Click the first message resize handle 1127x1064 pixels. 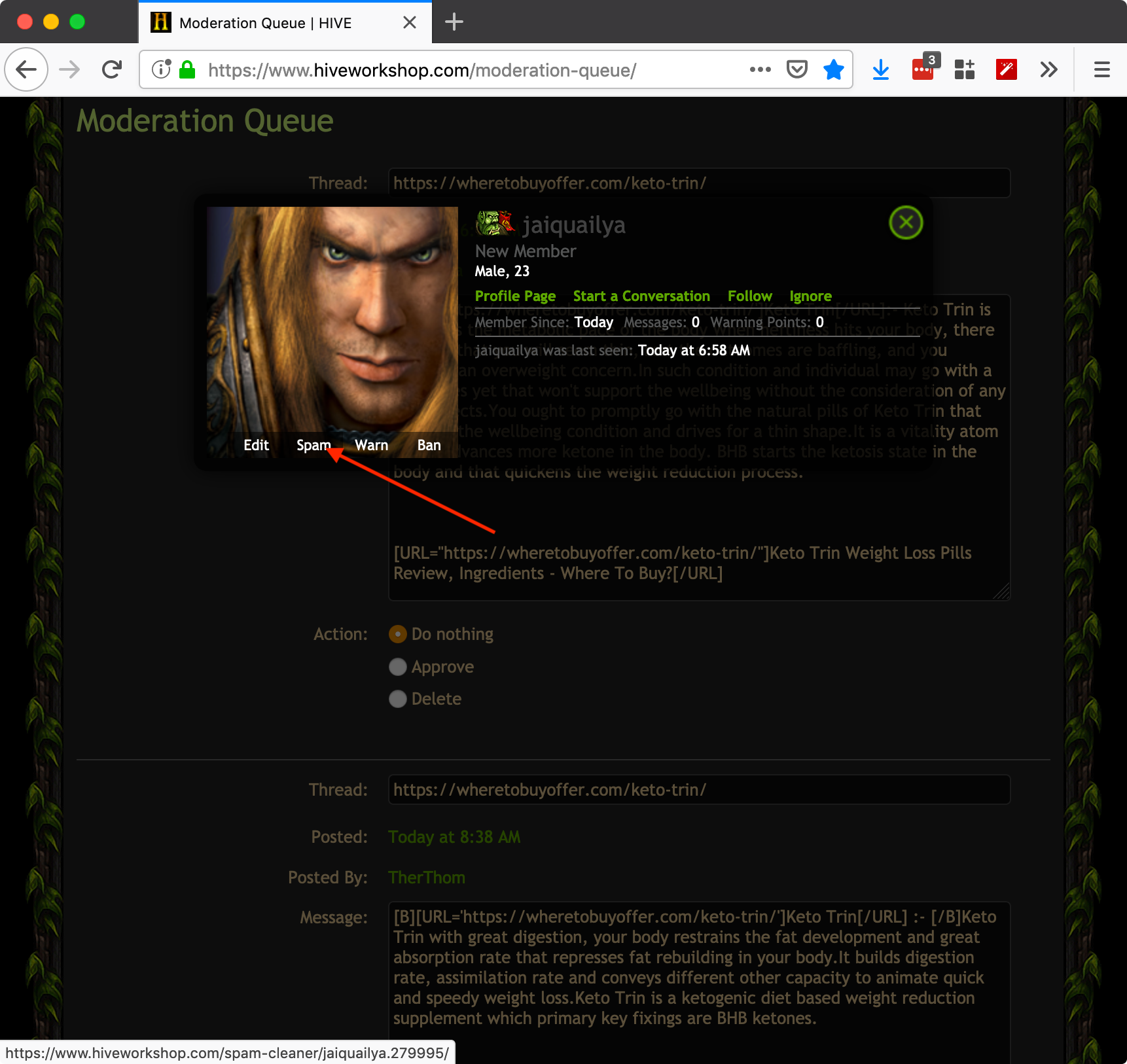[x=1002, y=592]
